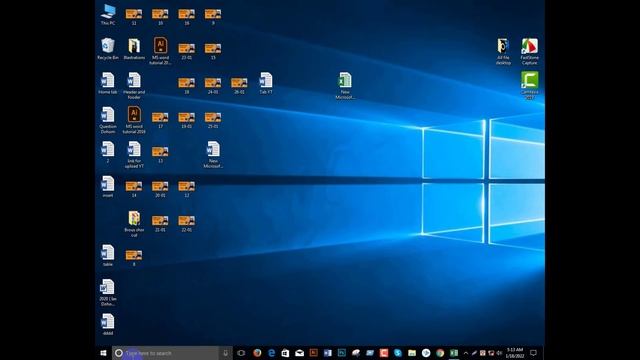Open the Windows Start menu
Screen dimensions: 640x360
click(x=103, y=353)
